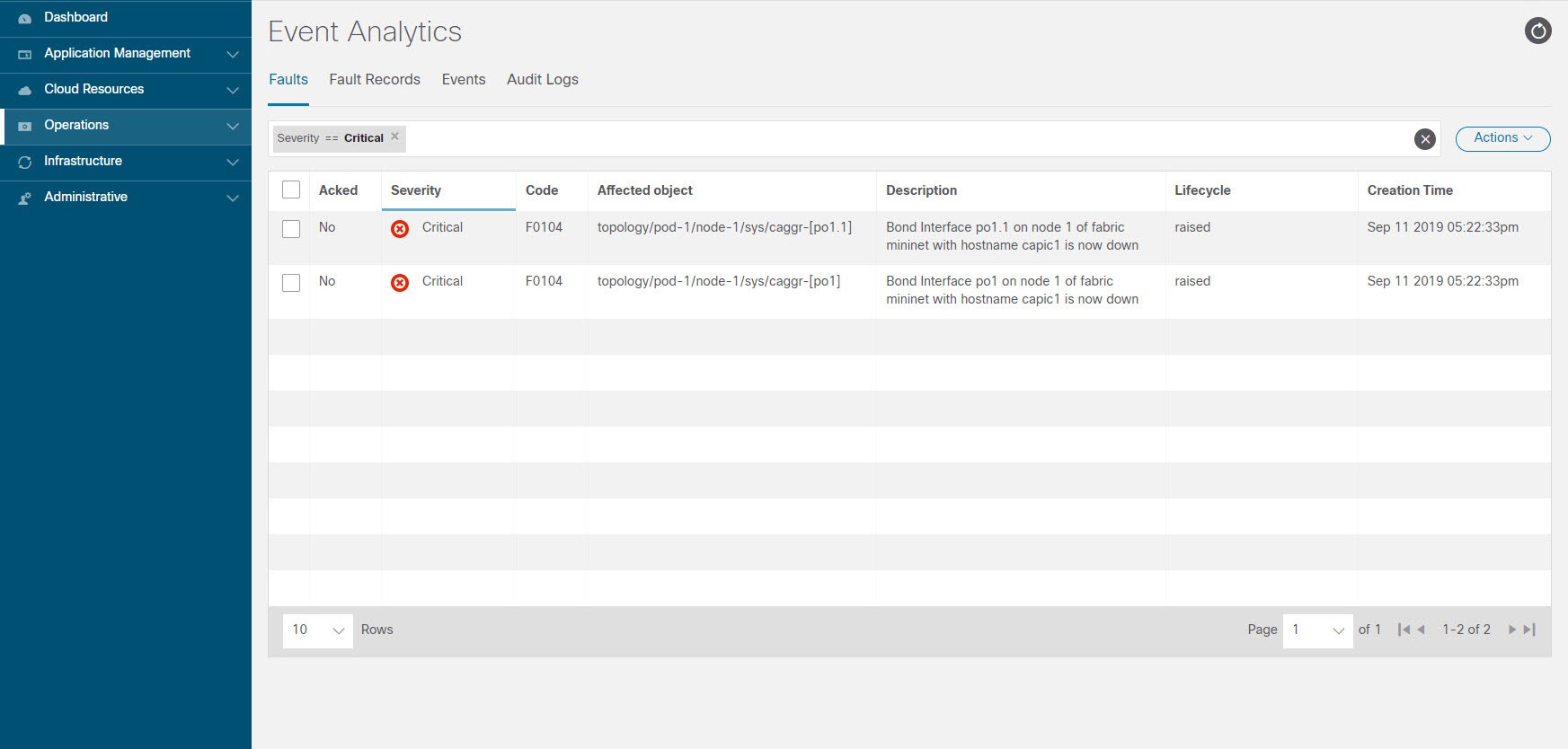Screen dimensions: 1568x749
Task: Click the refresh icon at top right
Action: coord(1537,31)
